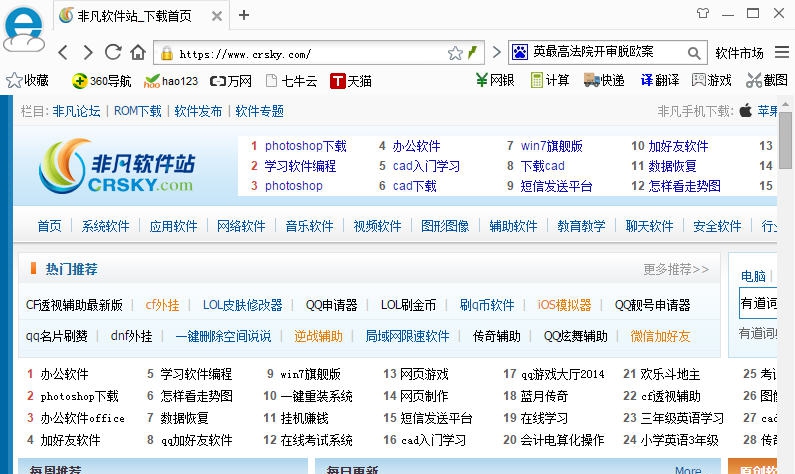Open a new tab with plus button
Image resolution: width=795 pixels, height=474 pixels.
(x=244, y=15)
